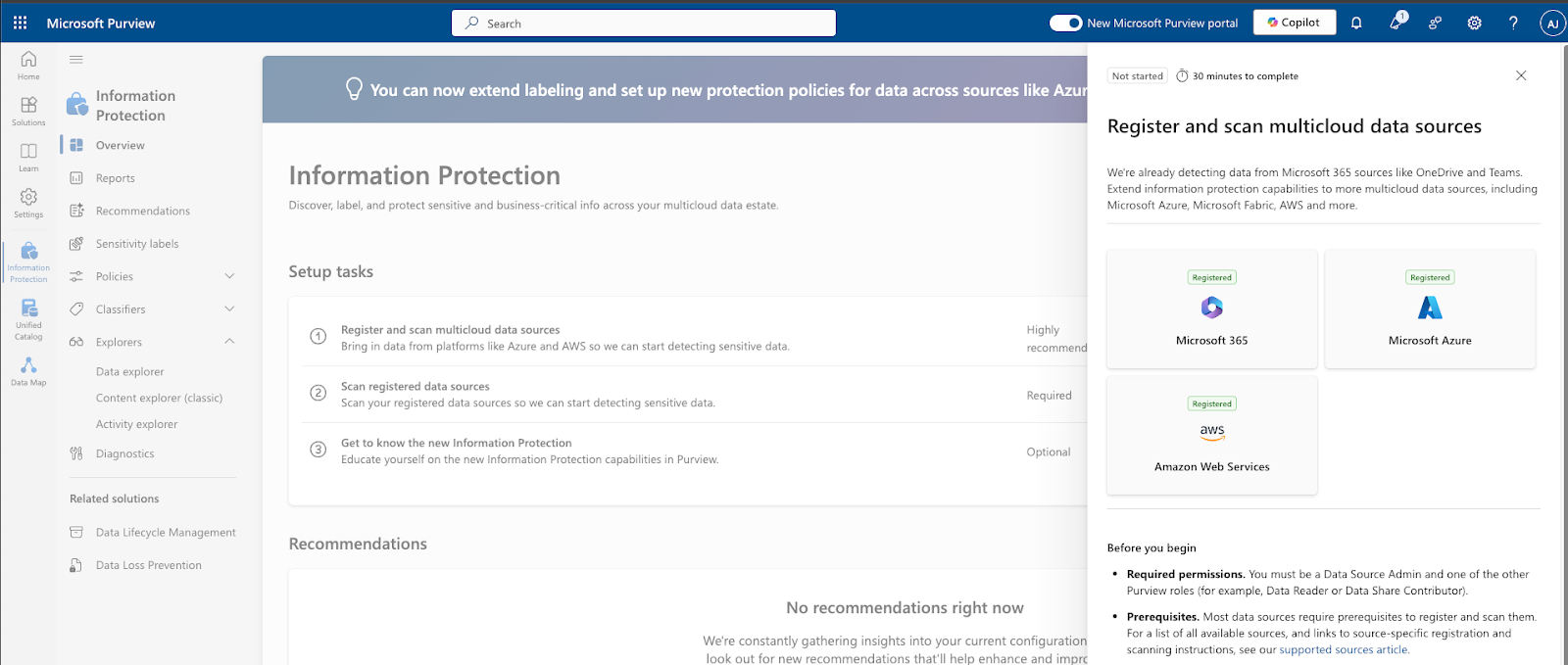Open Get to know the new Information Protection task
1568x665 pixels.
(456, 443)
